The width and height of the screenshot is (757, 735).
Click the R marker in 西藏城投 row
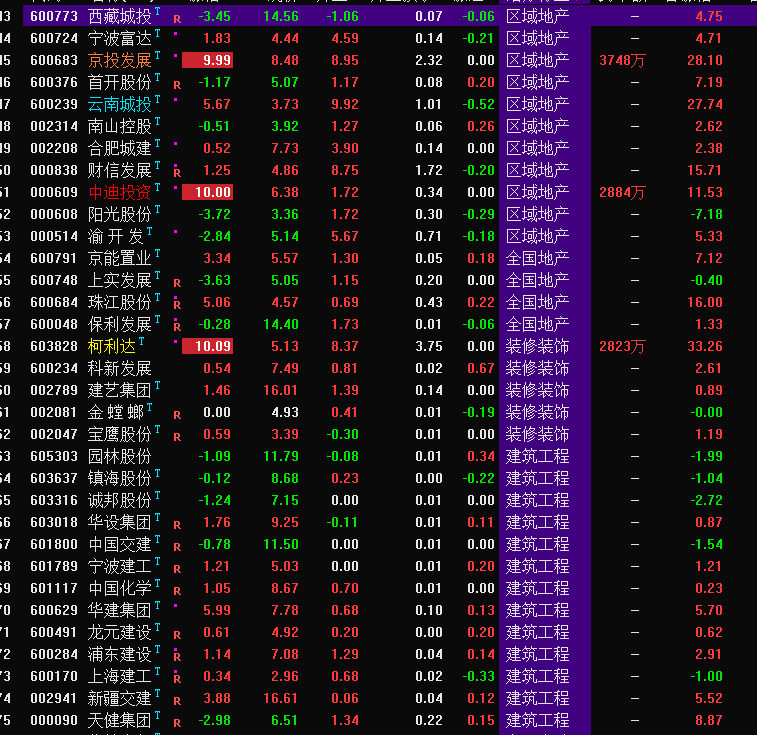(177, 19)
